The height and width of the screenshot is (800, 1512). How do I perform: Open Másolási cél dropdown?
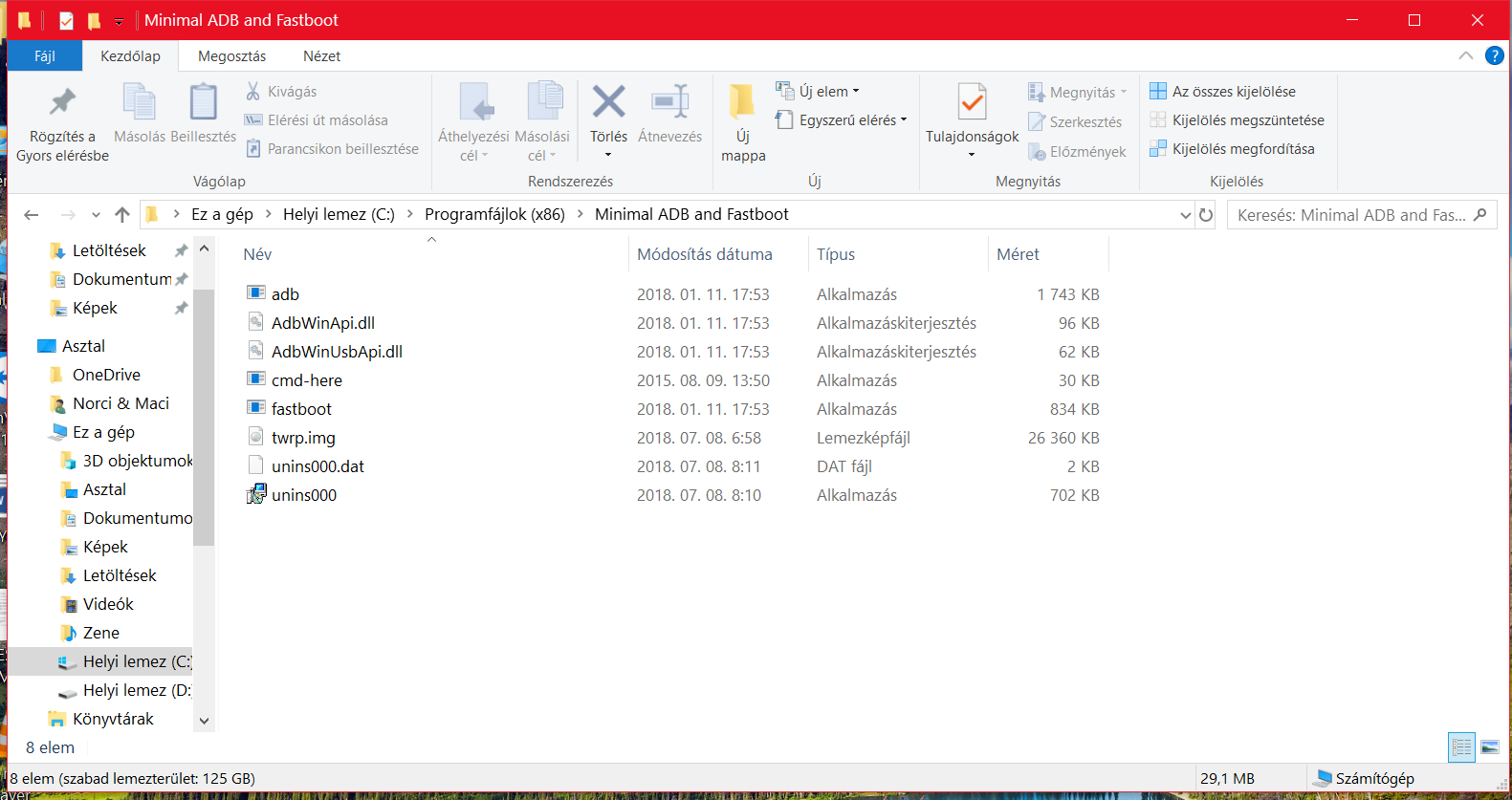[542, 145]
